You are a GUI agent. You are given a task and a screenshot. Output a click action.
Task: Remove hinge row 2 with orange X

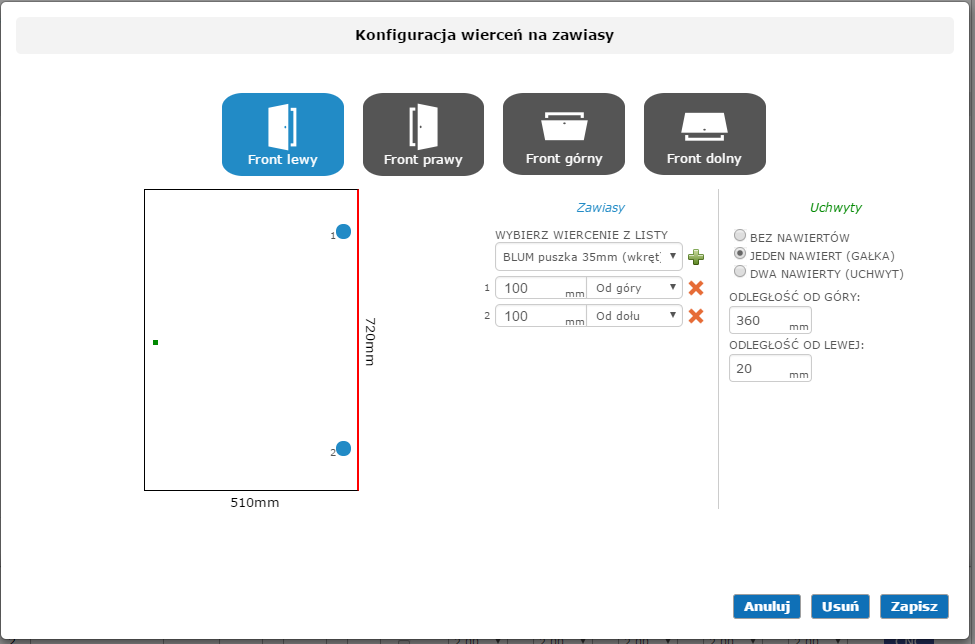(696, 316)
